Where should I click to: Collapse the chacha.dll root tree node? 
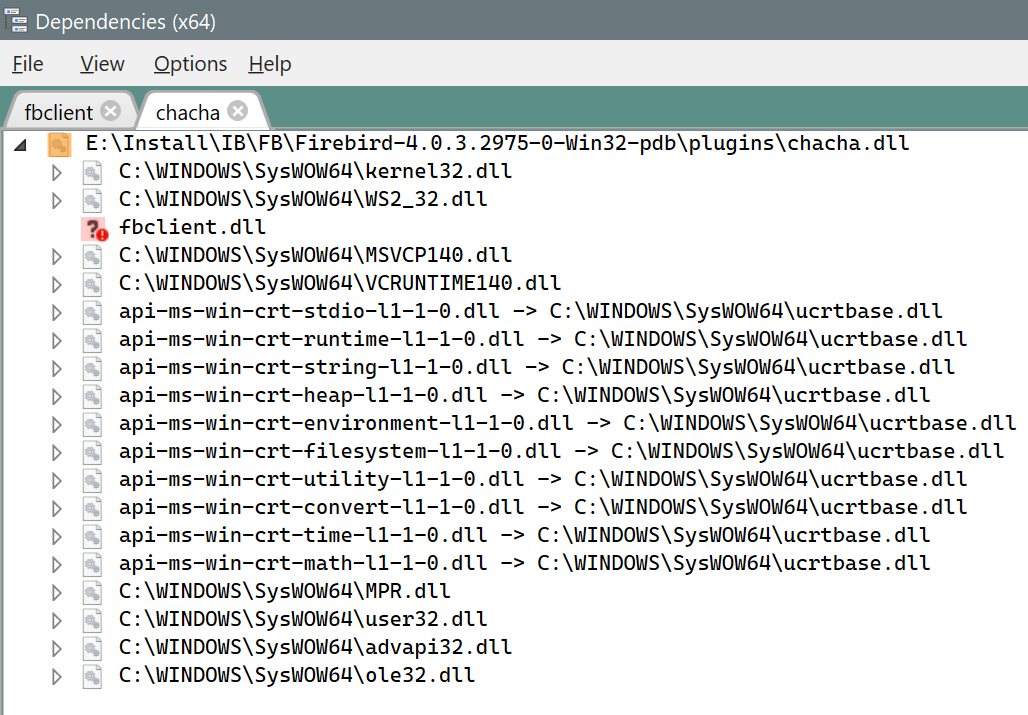click(x=20, y=144)
